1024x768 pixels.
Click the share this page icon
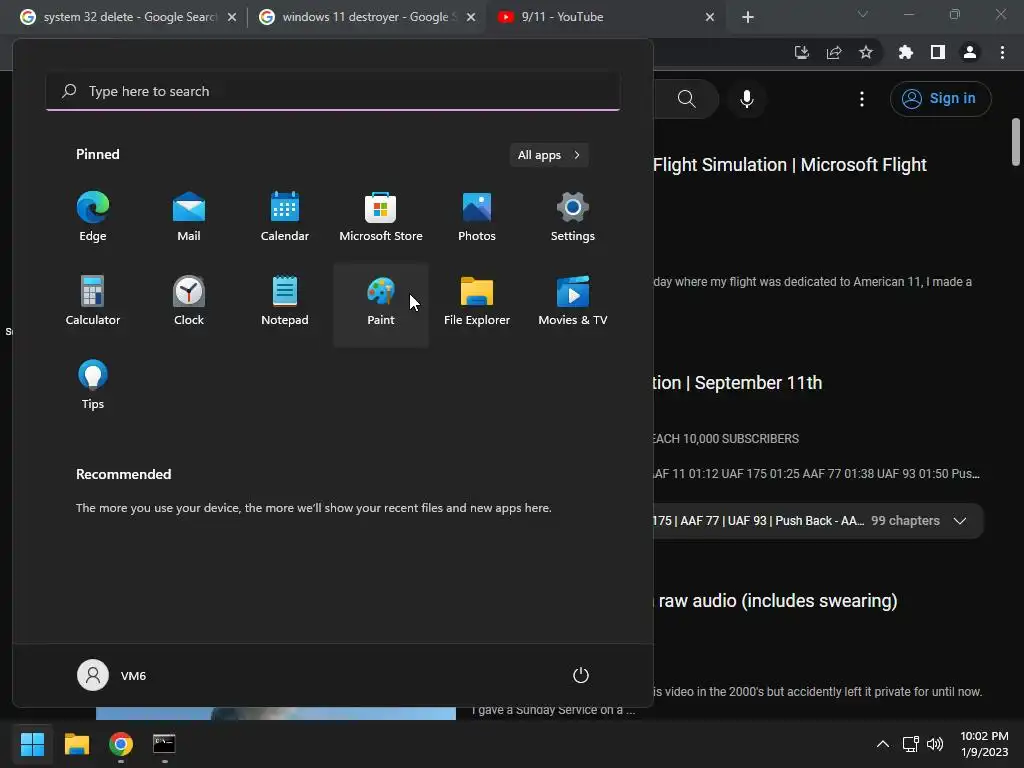(x=834, y=52)
